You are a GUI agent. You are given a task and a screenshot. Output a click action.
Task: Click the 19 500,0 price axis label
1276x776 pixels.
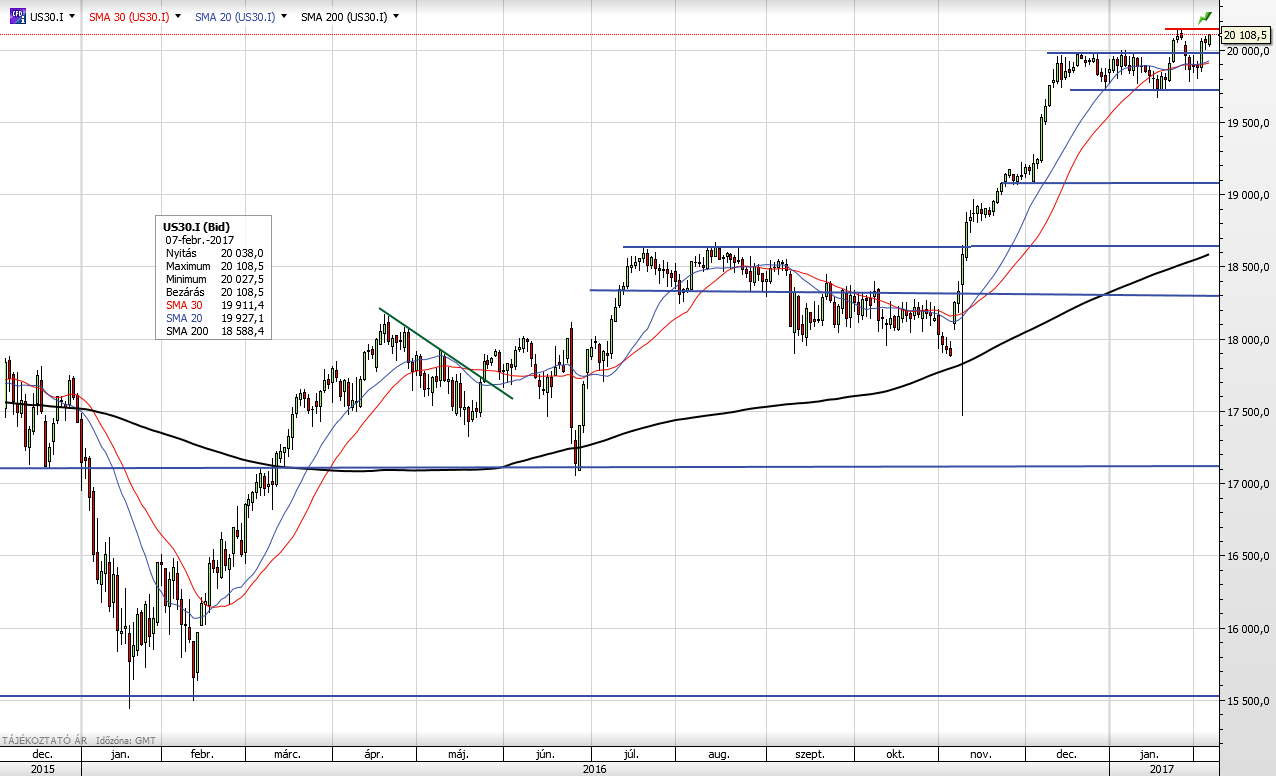pos(1249,123)
